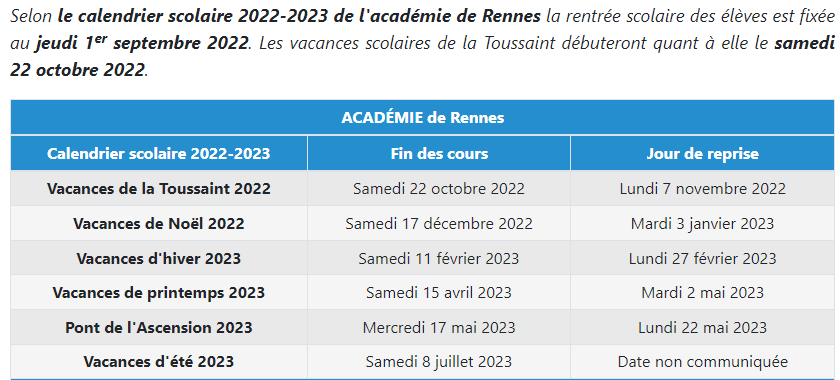Click the ACADÉMIE de Rennes table header

(423, 117)
